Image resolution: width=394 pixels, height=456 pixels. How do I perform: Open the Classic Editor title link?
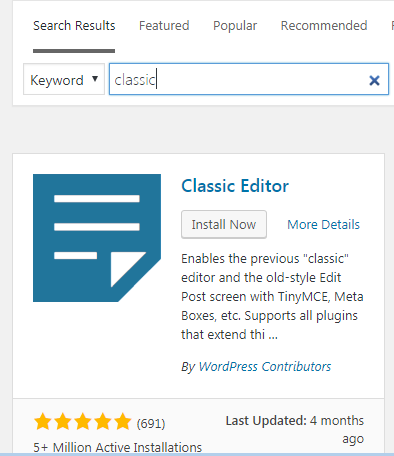(x=235, y=186)
